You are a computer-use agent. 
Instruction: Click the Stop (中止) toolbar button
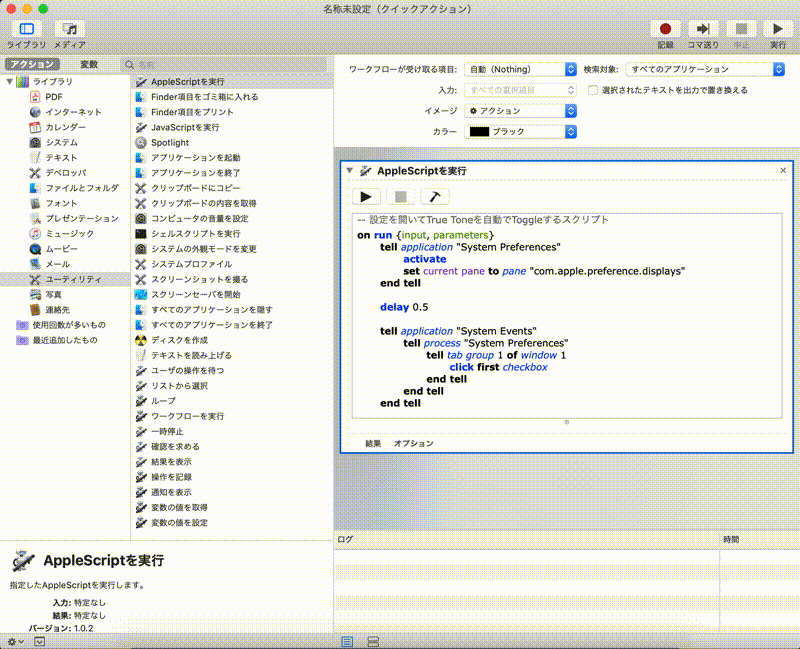741,29
